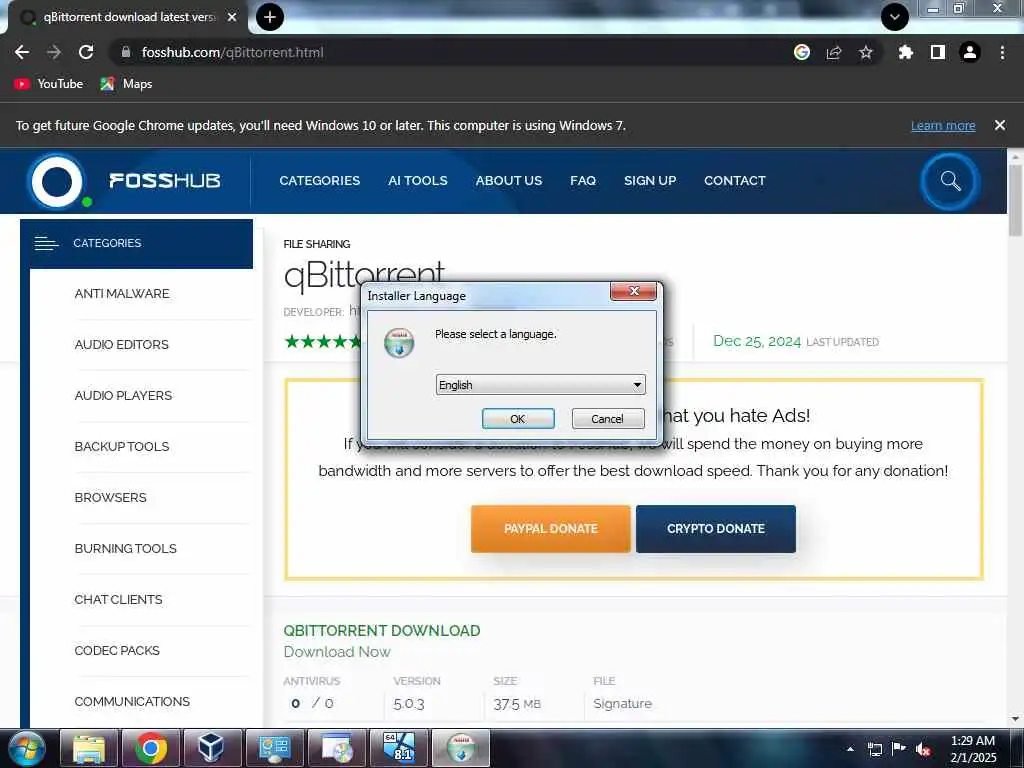Click the site lock icon

(126, 52)
